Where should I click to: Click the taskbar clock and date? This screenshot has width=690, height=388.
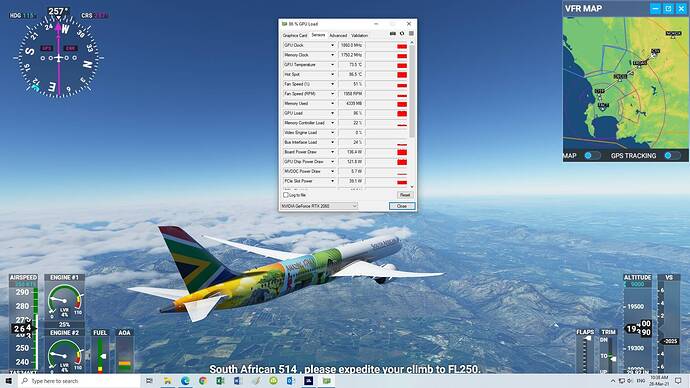pos(659,381)
